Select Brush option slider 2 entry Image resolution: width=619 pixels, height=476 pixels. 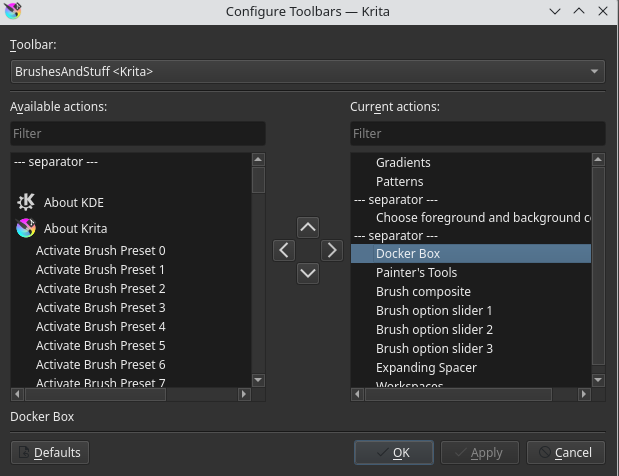click(434, 329)
